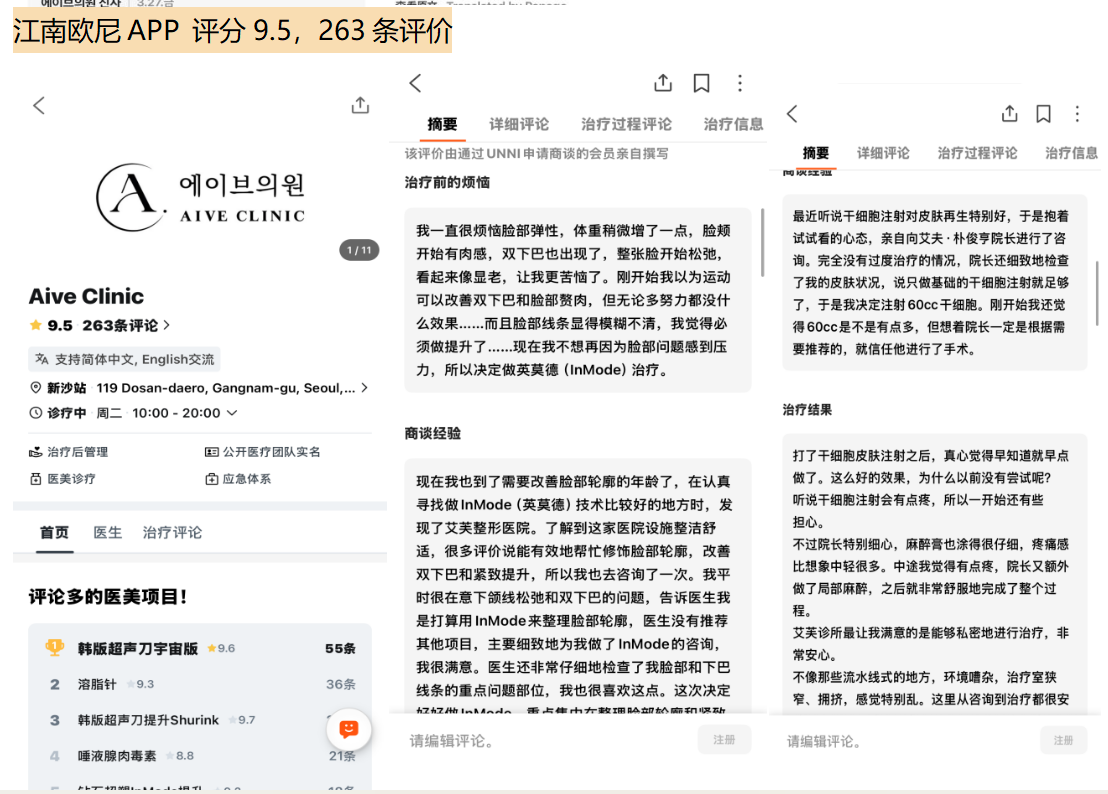
Task: Bookmark the middle InMode review
Action: [x=702, y=83]
